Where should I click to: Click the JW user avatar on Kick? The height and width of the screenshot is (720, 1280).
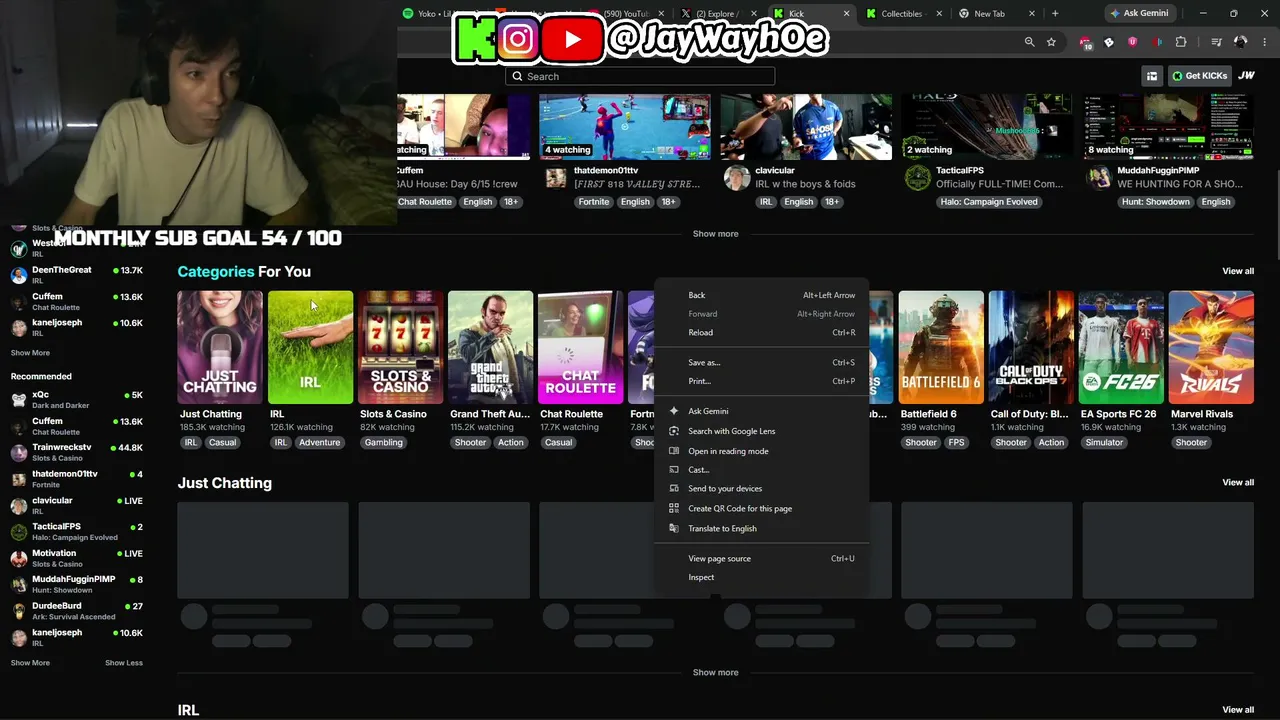coord(1246,76)
